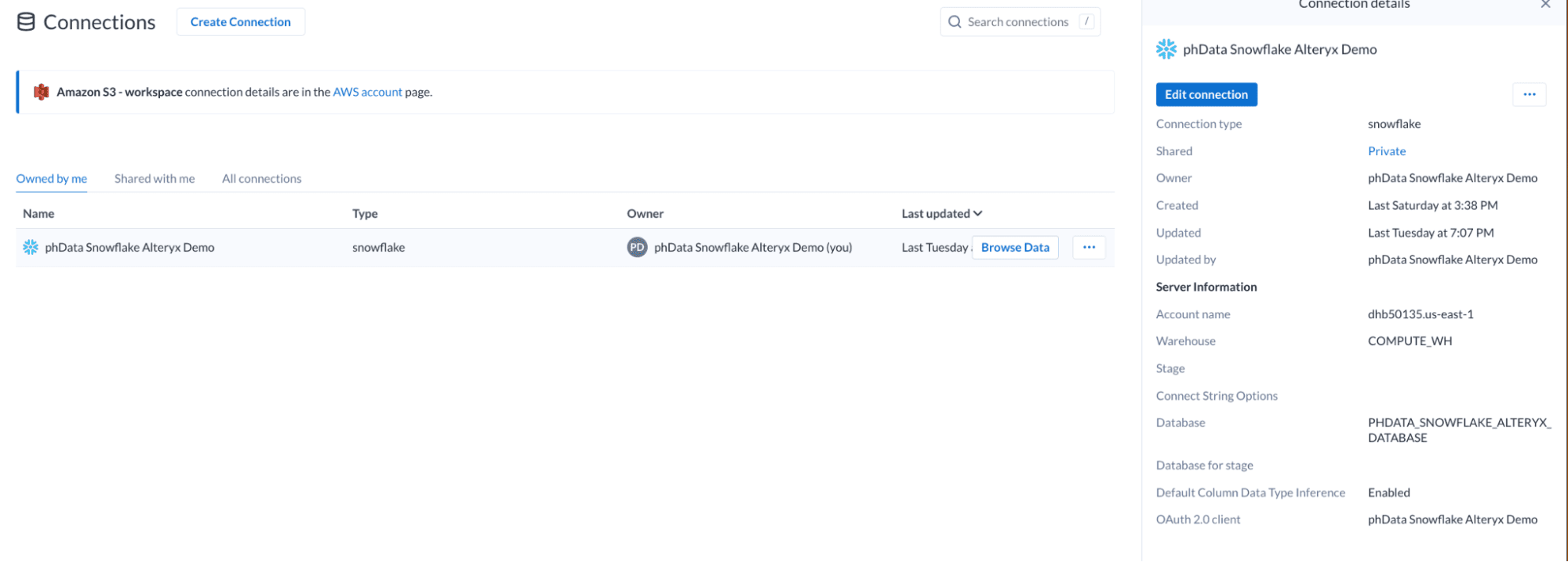1568x562 pixels.
Task: Click the magnifier icon in search box
Action: coord(955,22)
